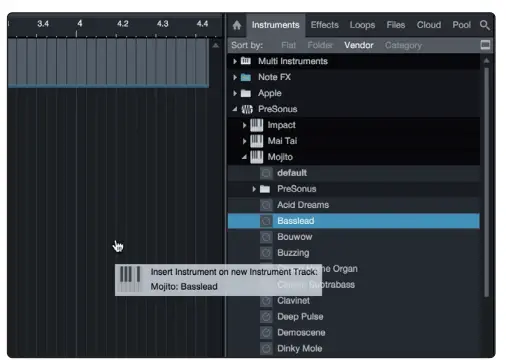Click the browser view options icon
Screen dimensions: 506x360
[x=485, y=45]
